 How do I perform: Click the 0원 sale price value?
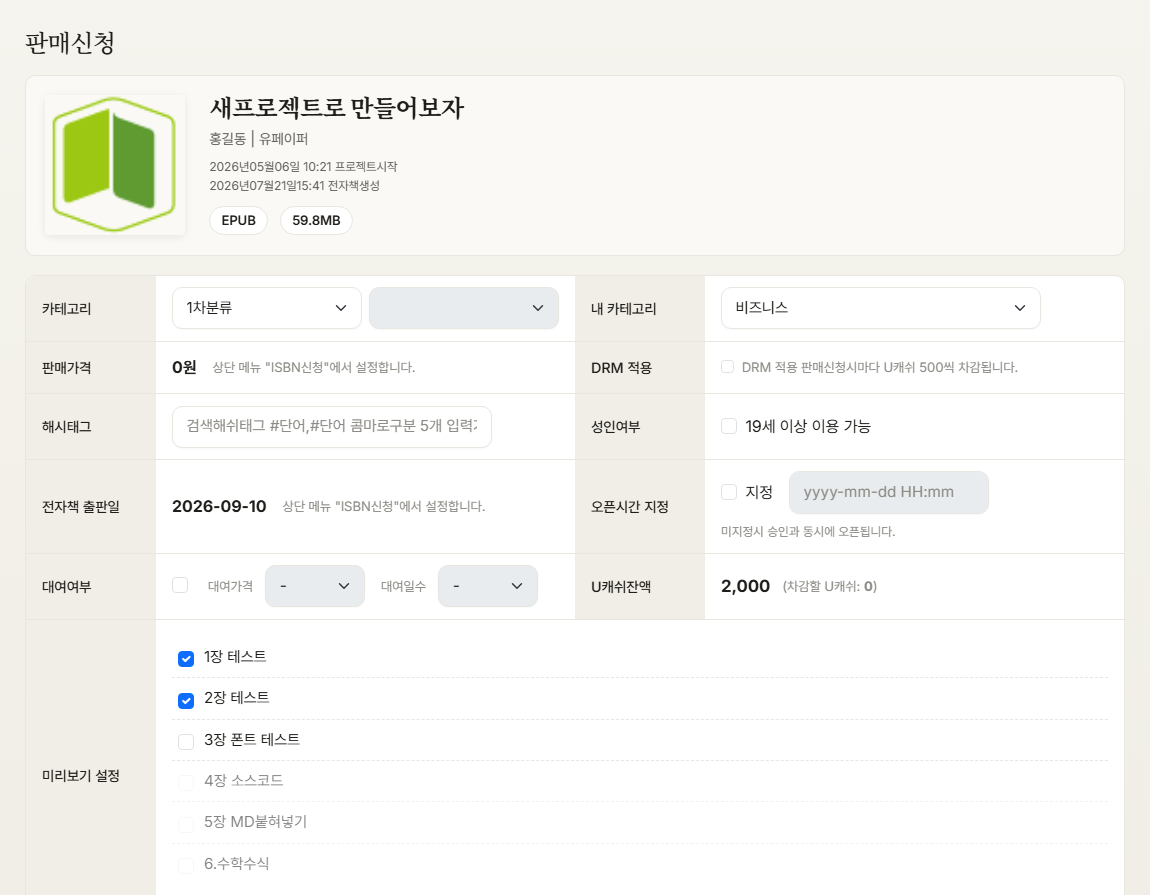pos(184,367)
